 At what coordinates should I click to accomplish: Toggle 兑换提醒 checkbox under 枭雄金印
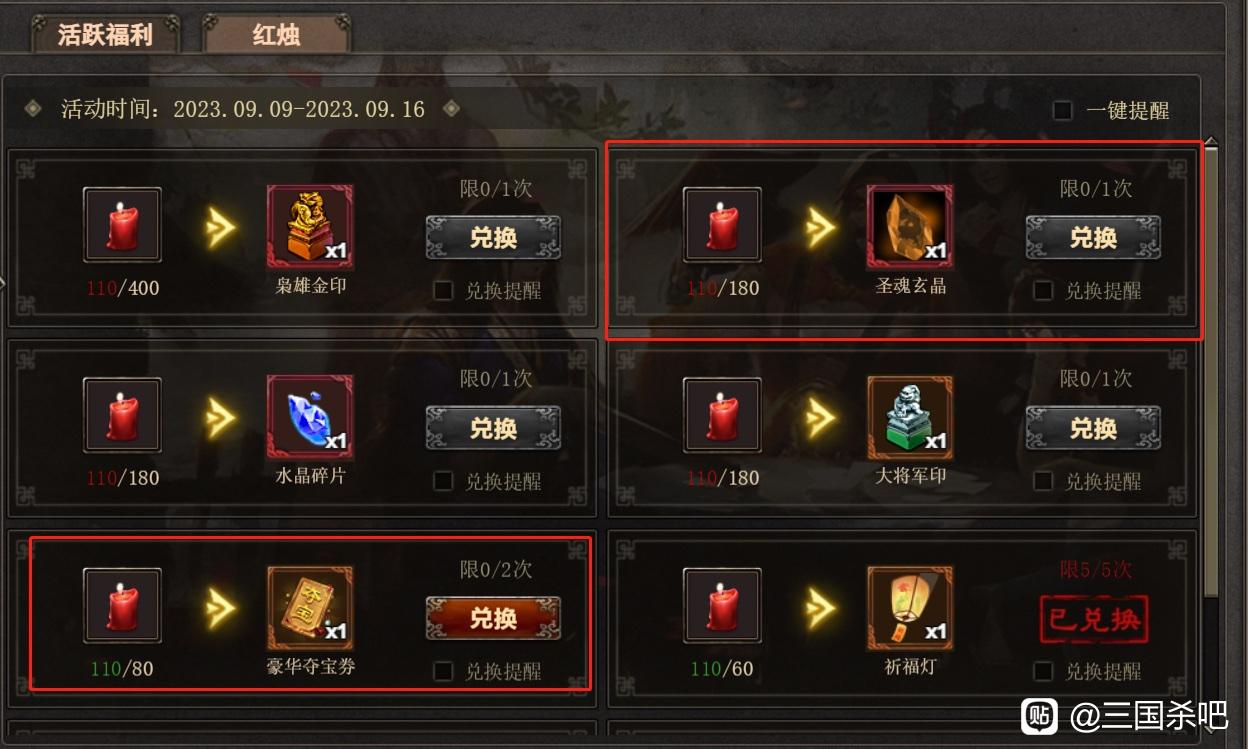click(x=443, y=291)
